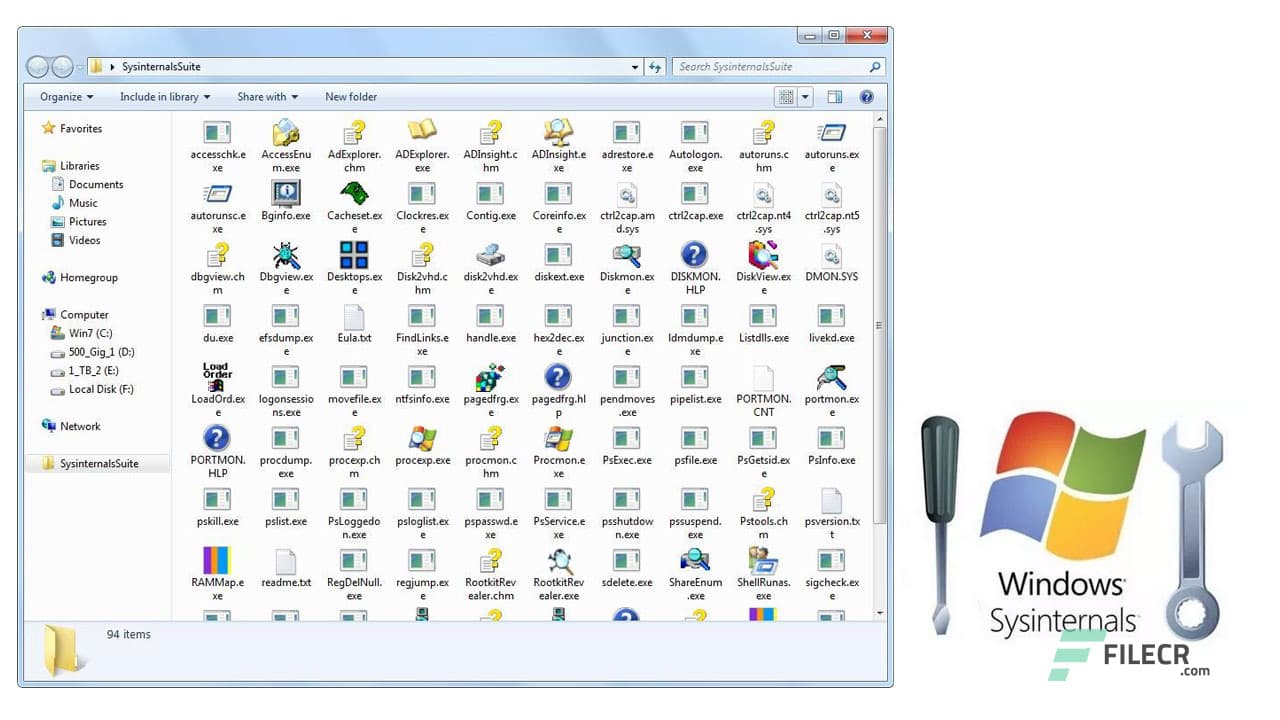Click the Help question mark button

(866, 97)
